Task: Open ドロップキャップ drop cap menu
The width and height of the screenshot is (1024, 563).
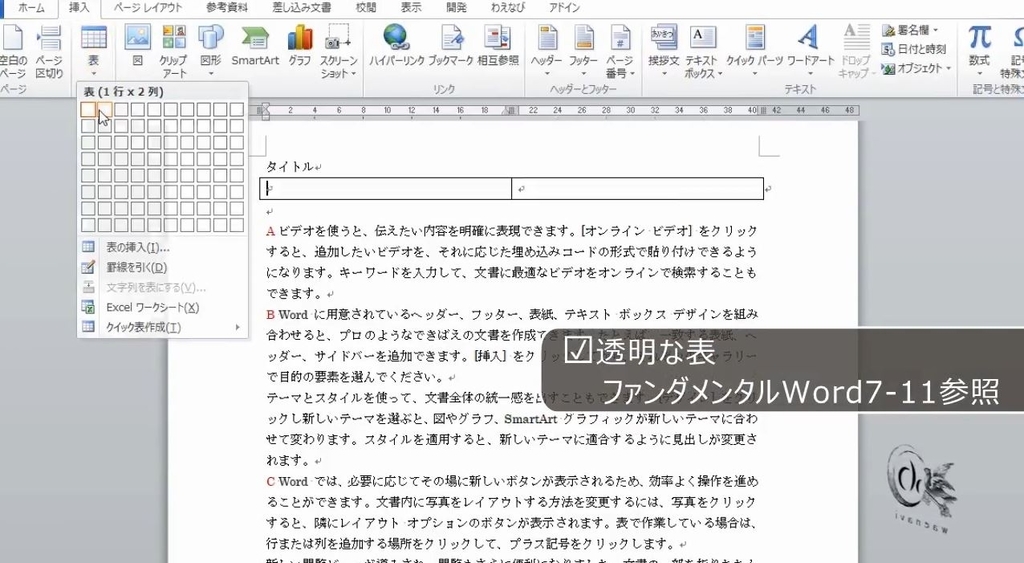Action: 856,51
